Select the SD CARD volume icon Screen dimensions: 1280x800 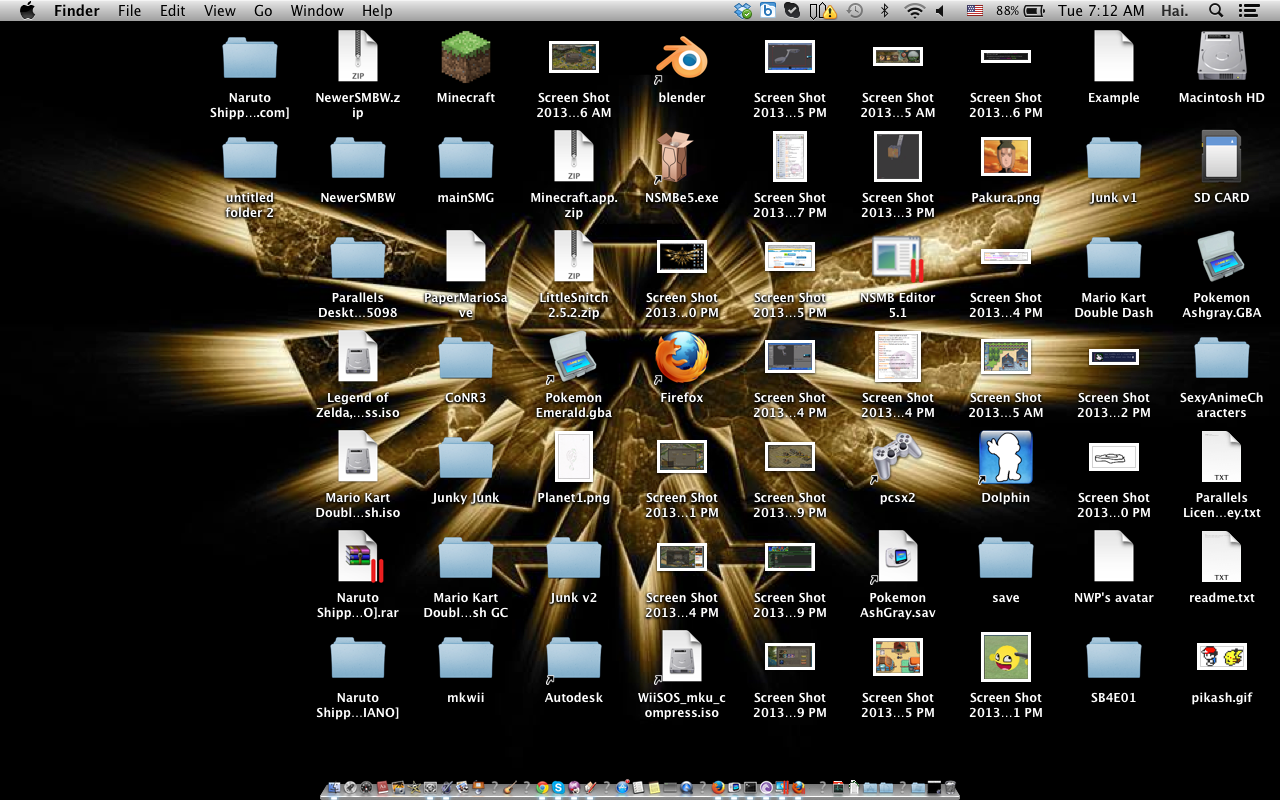click(x=1221, y=158)
